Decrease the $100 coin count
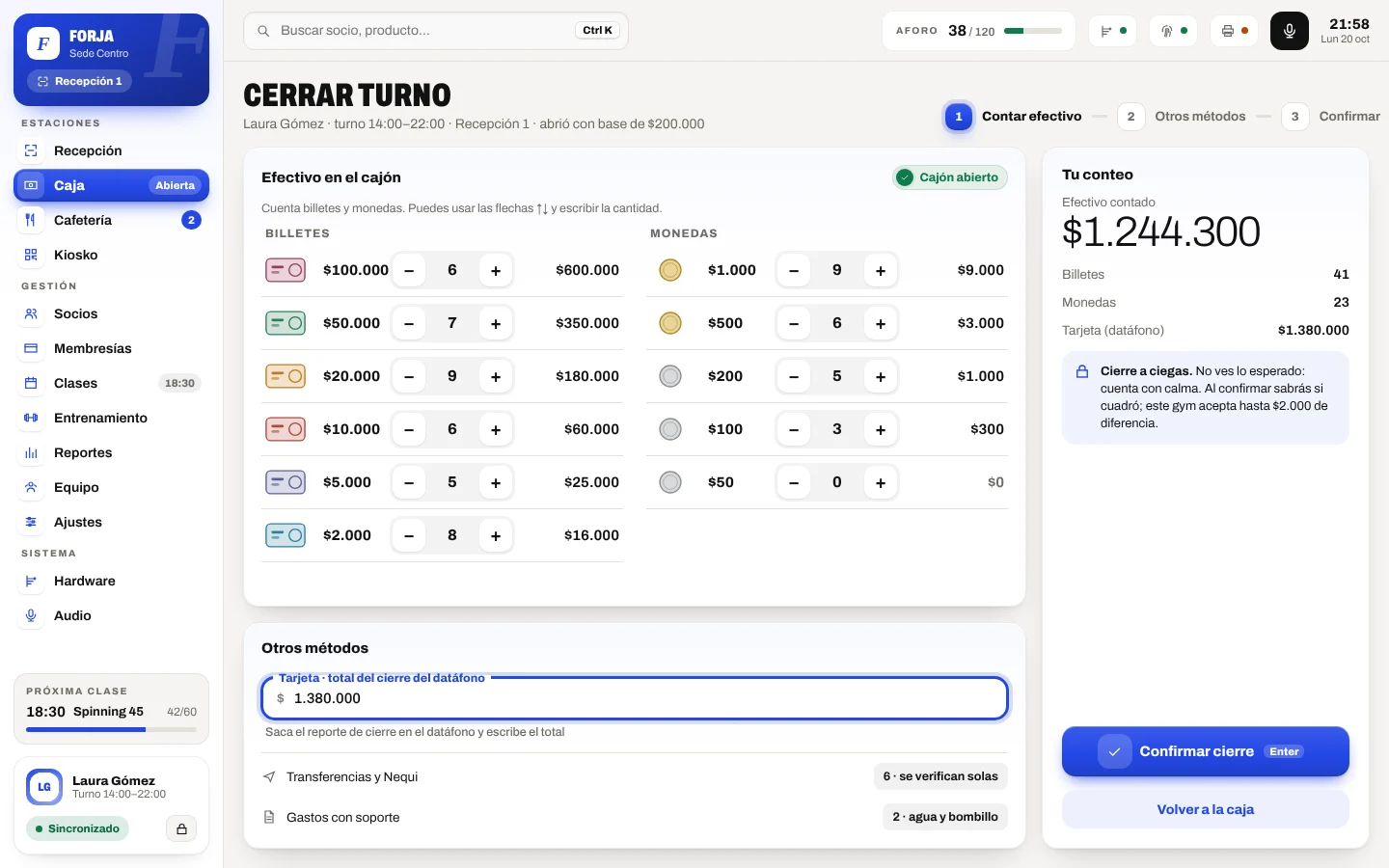 [794, 430]
